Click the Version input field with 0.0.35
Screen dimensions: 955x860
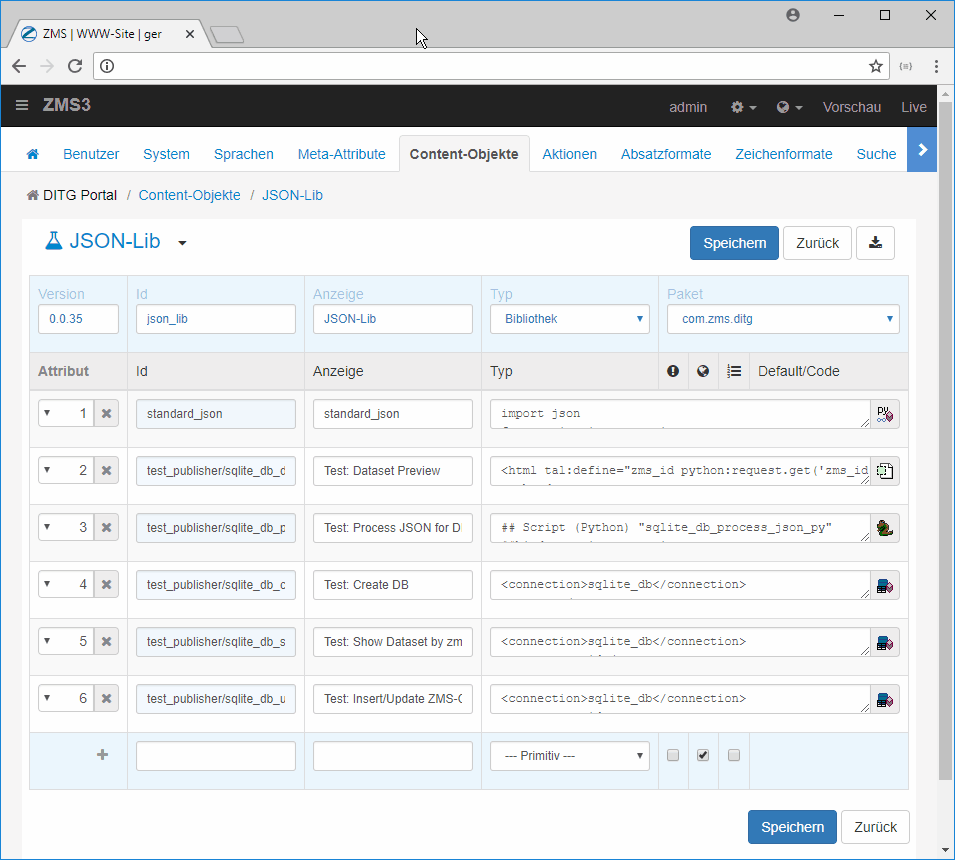(79, 319)
